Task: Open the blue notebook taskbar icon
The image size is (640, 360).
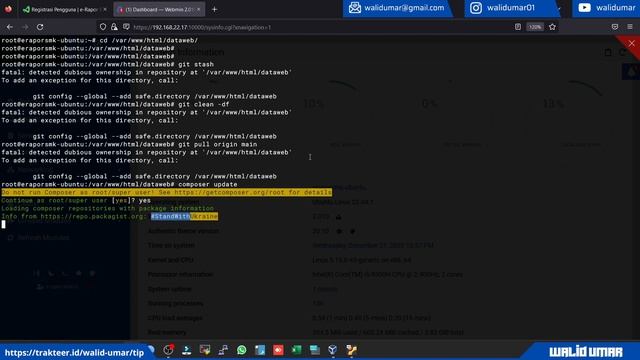Action: [x=260, y=350]
